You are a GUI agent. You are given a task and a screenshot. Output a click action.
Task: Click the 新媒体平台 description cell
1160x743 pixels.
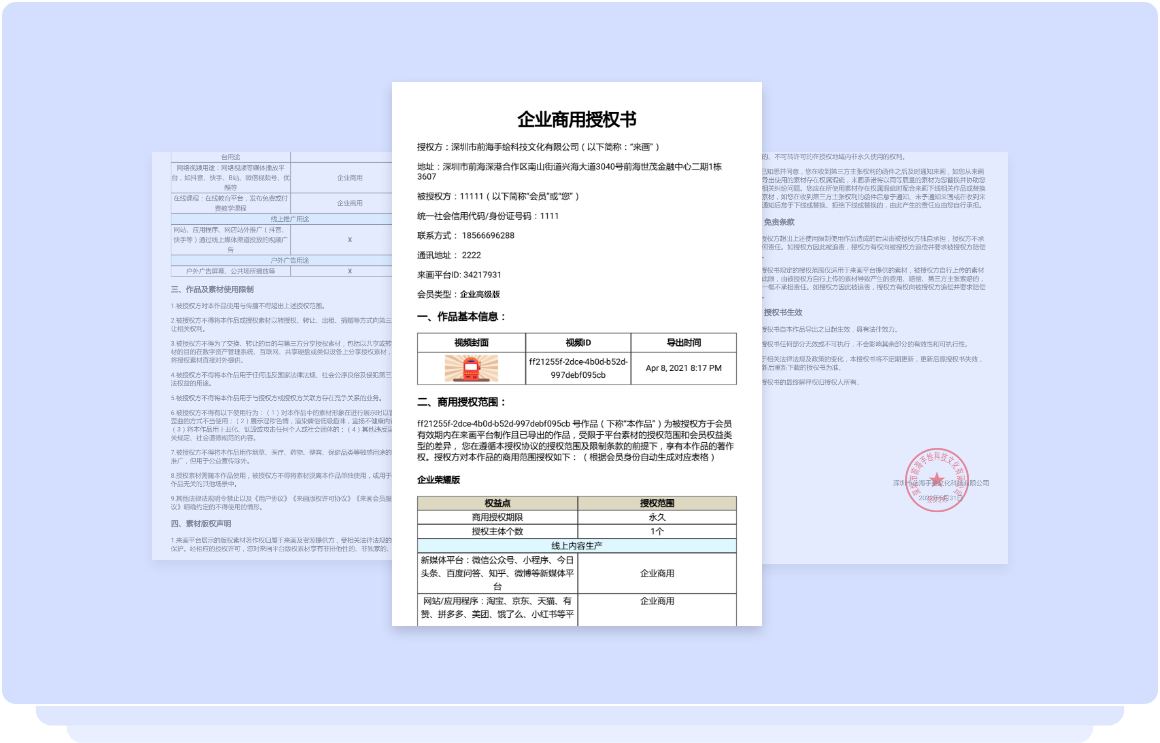[497, 573]
